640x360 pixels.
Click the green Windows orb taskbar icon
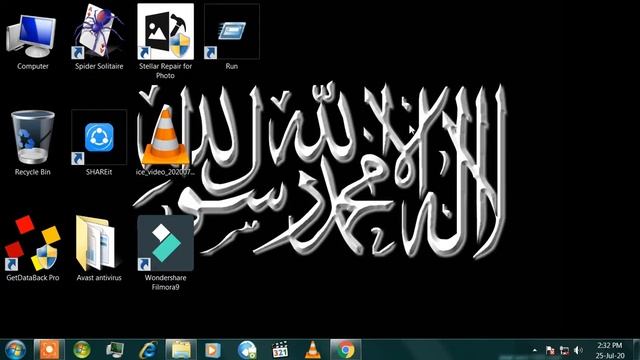pyautogui.click(x=82, y=350)
